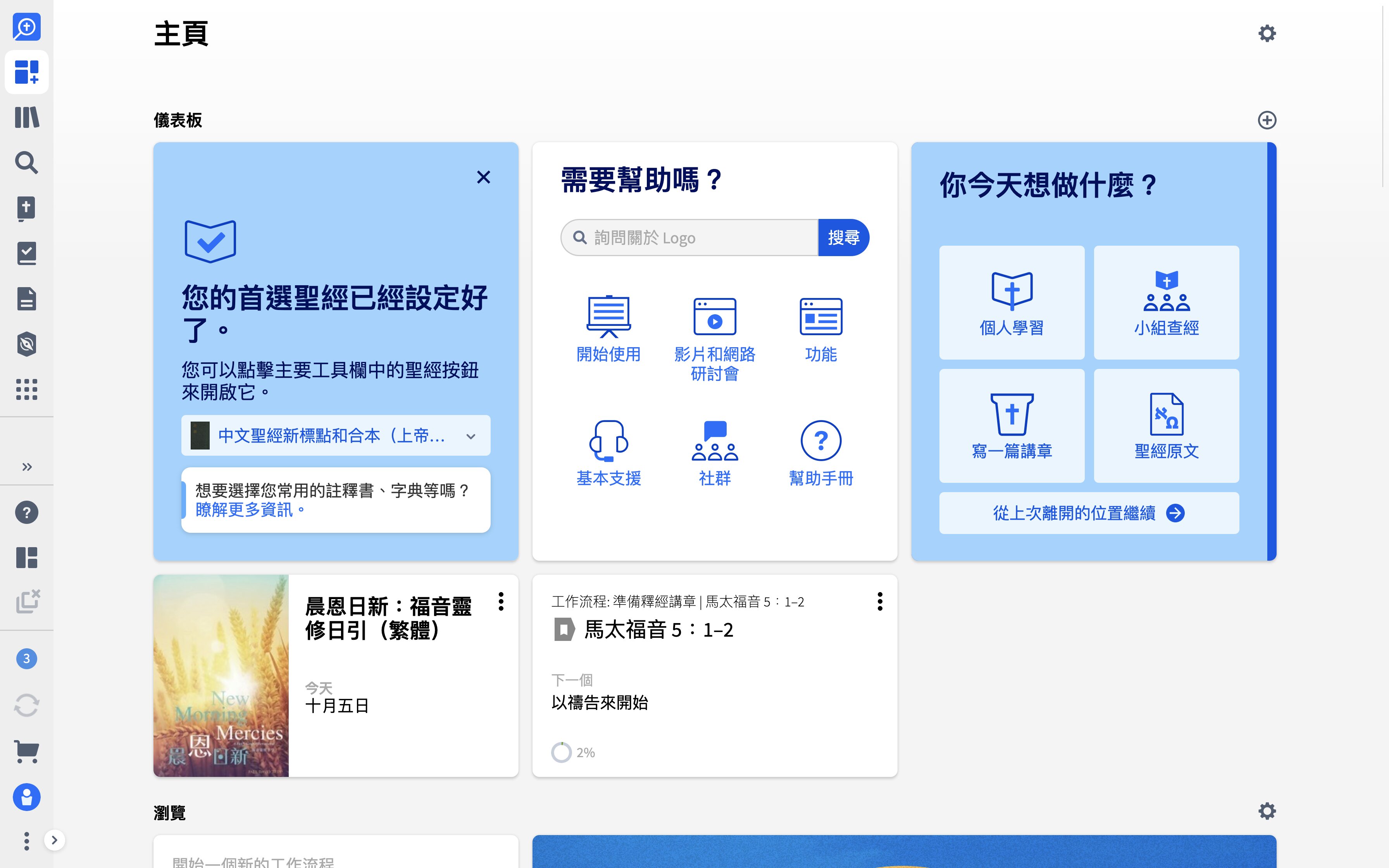Open the Bible icon in the sidebar

click(x=26, y=208)
